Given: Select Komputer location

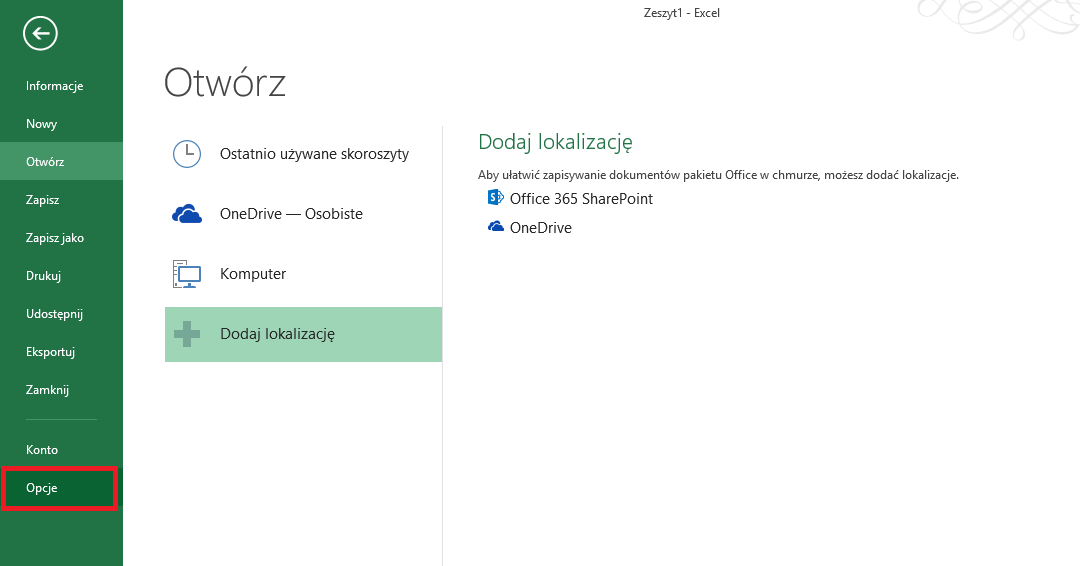Looking at the screenshot, I should click(303, 274).
